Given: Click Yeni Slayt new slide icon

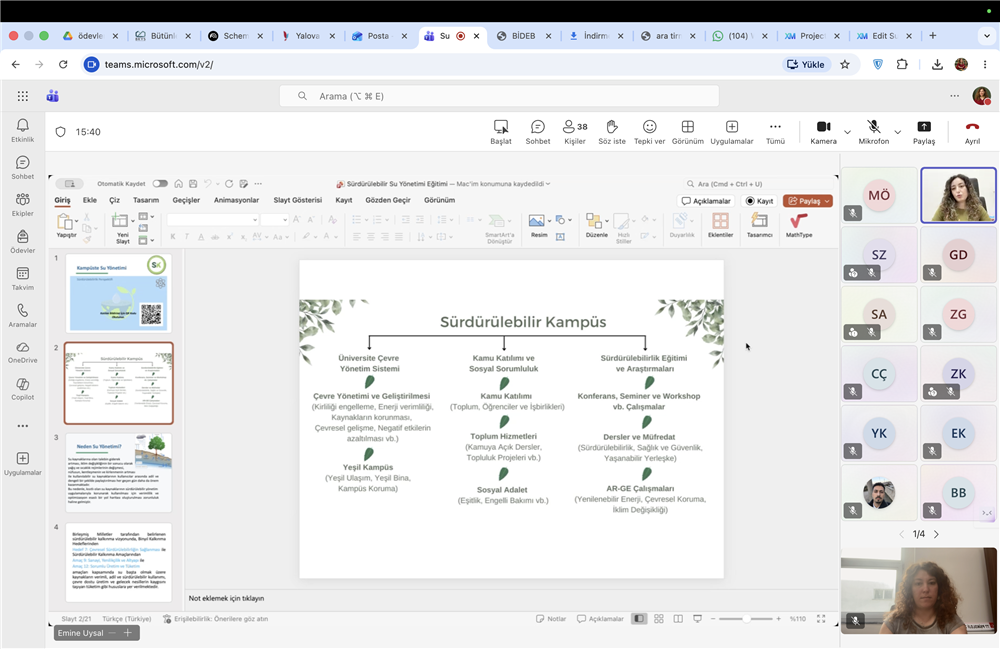Looking at the screenshot, I should point(120,222).
